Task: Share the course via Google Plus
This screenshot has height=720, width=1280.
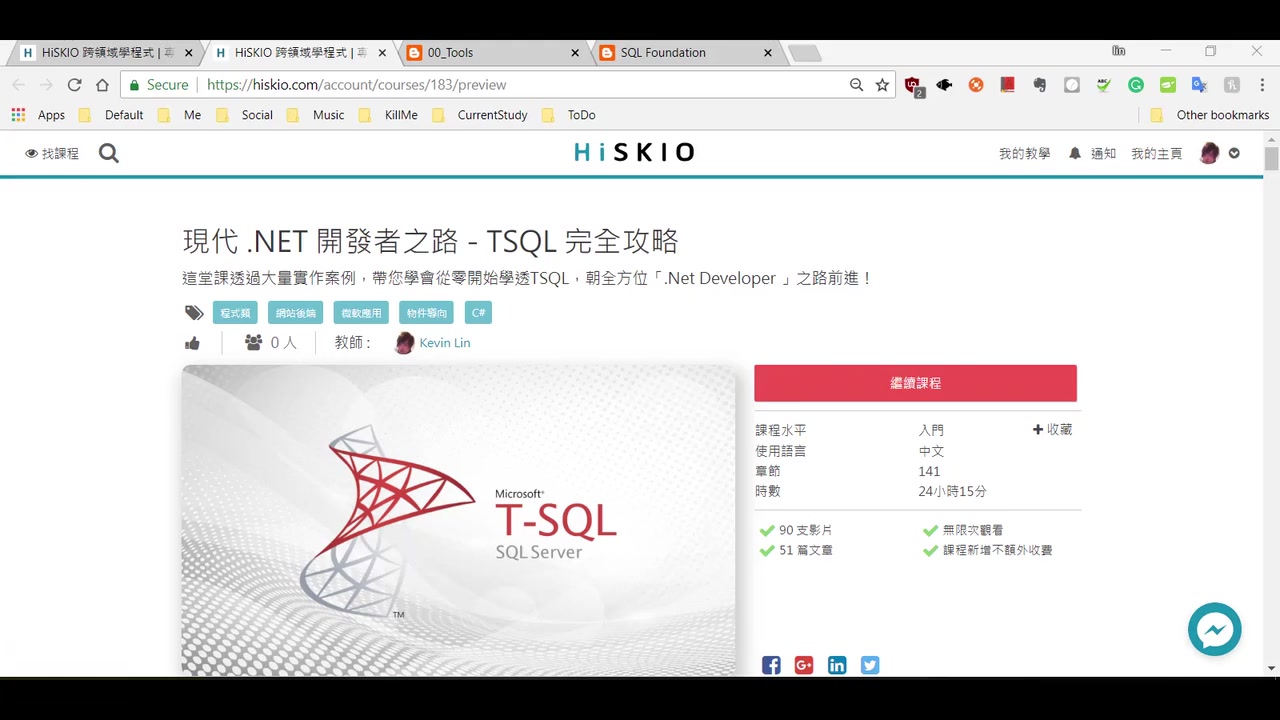Action: (x=804, y=665)
